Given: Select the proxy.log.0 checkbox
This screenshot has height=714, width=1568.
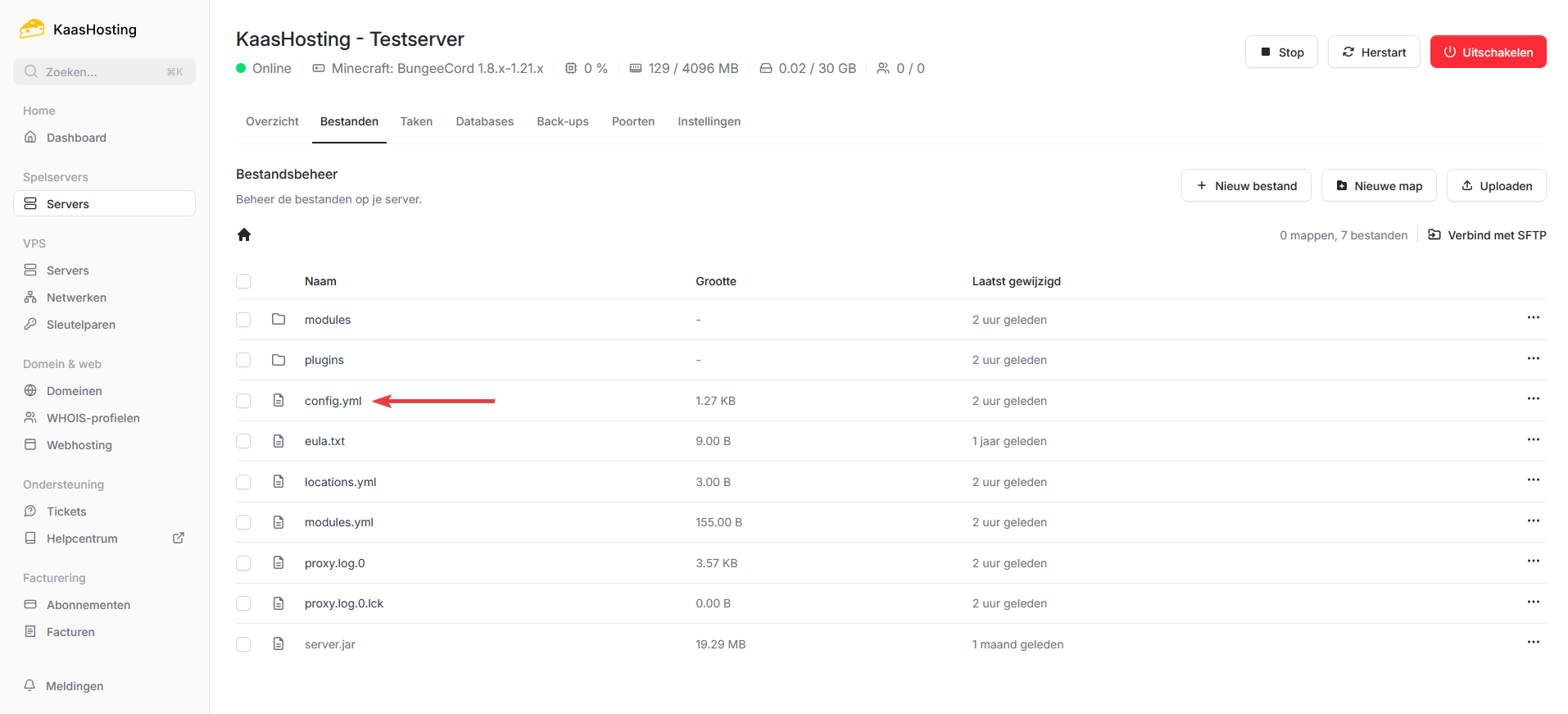Looking at the screenshot, I should coord(243,563).
